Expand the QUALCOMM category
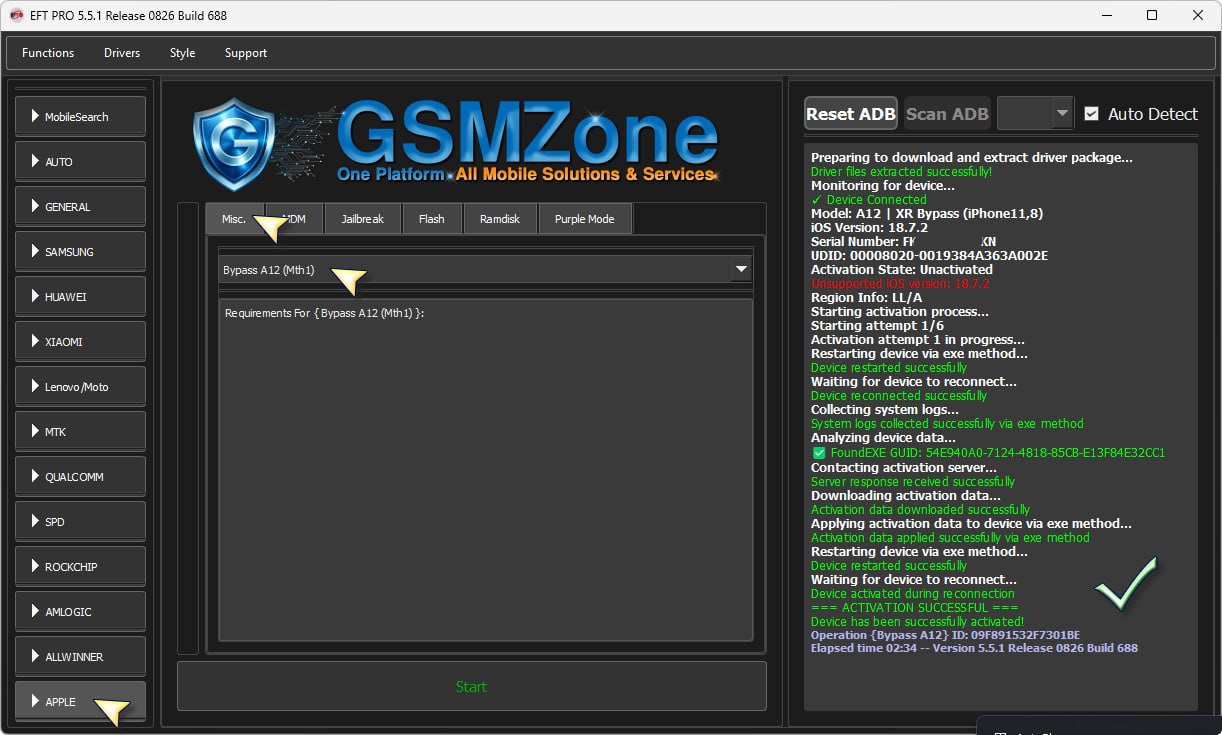The image size is (1222, 735). click(81, 476)
